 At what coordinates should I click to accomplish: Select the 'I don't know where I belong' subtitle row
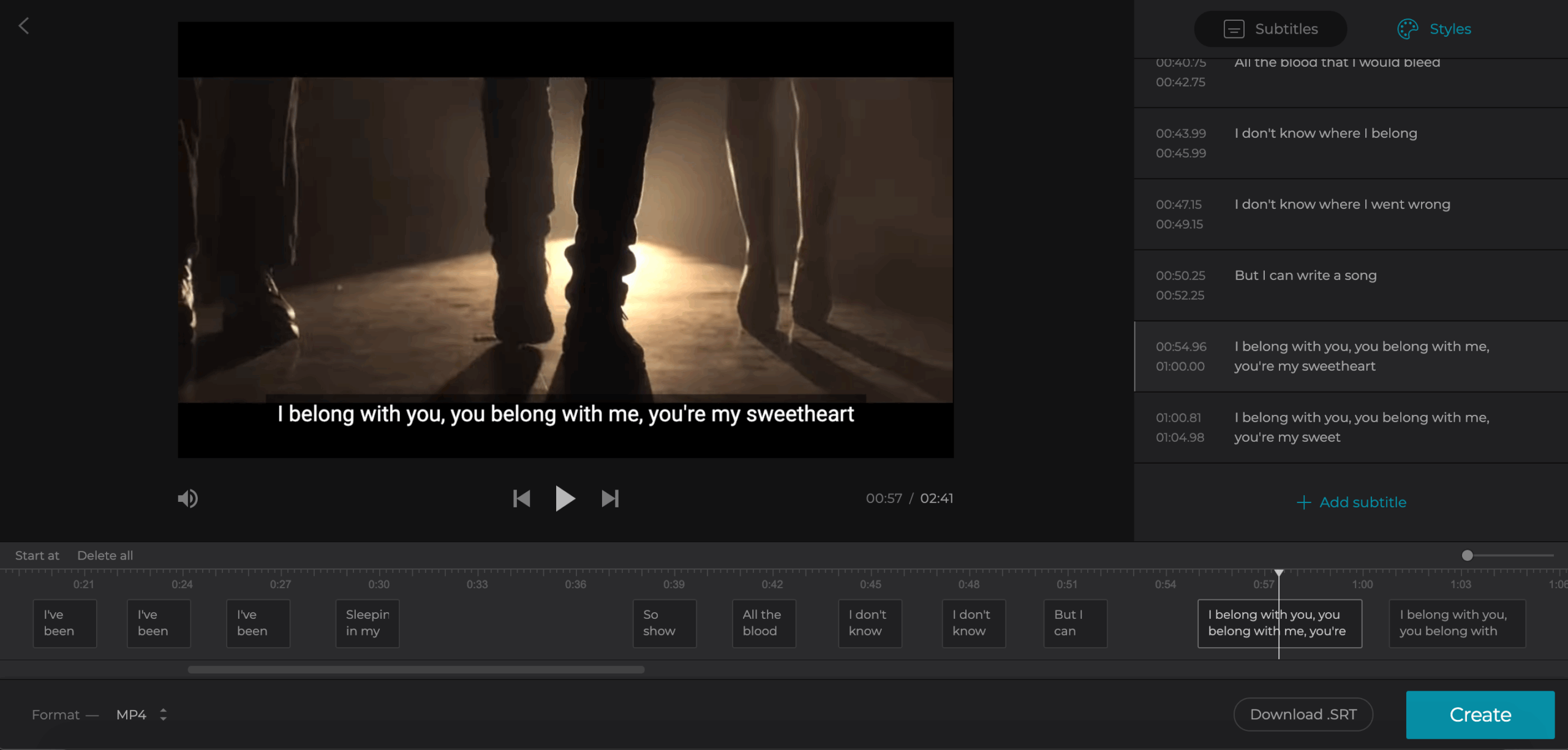click(1351, 143)
